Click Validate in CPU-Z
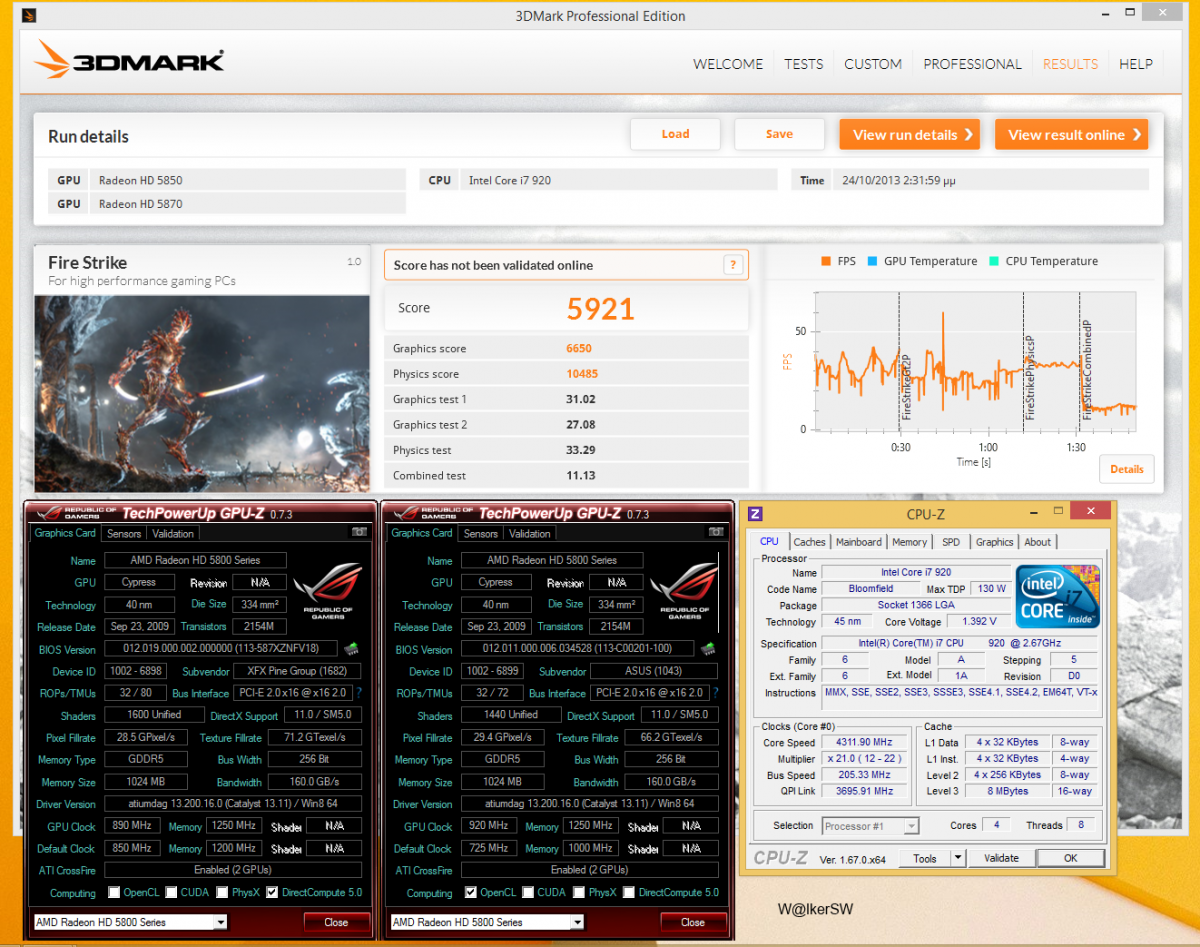This screenshot has width=1200, height=947. [1001, 858]
